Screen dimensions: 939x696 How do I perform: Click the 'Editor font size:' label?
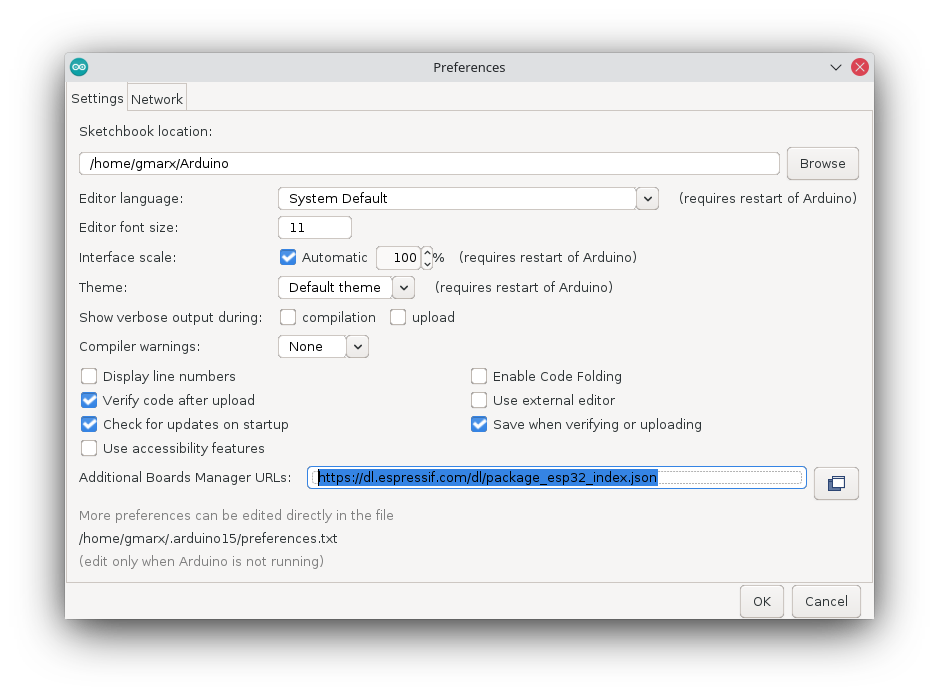pos(129,228)
